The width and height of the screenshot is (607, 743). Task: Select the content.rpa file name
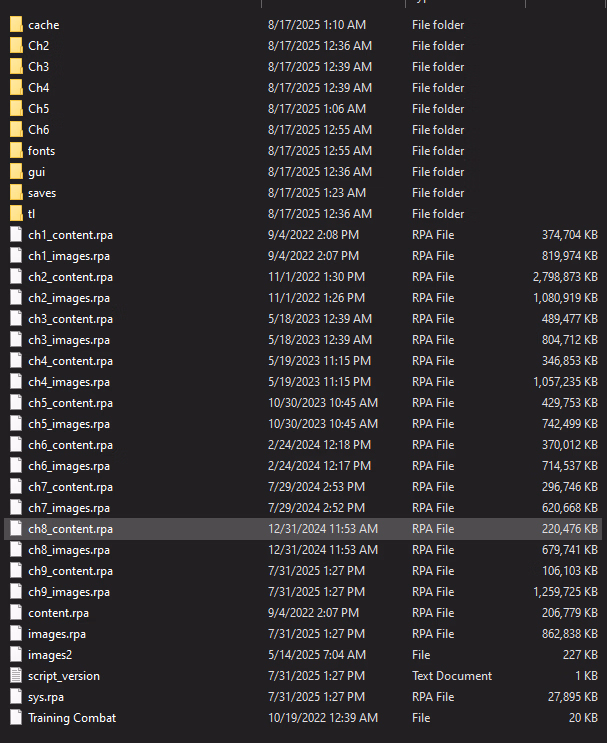click(58, 613)
